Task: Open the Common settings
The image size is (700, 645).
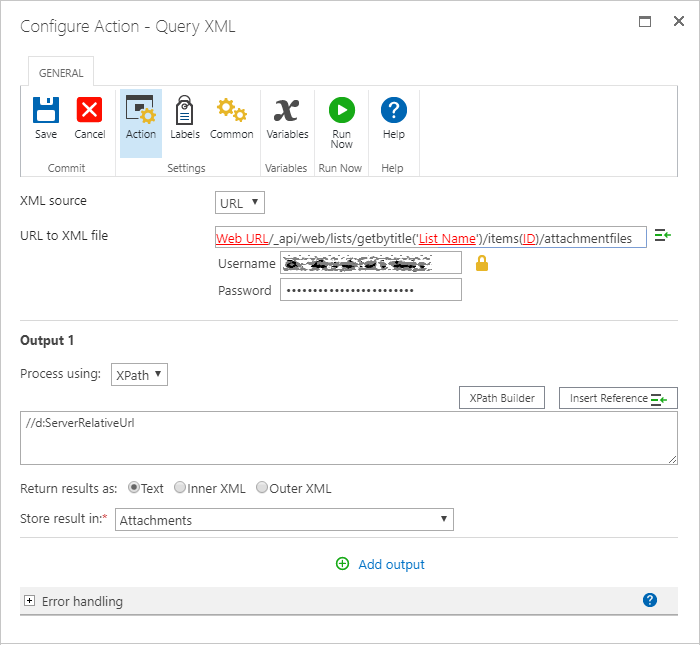Action: tap(231, 118)
